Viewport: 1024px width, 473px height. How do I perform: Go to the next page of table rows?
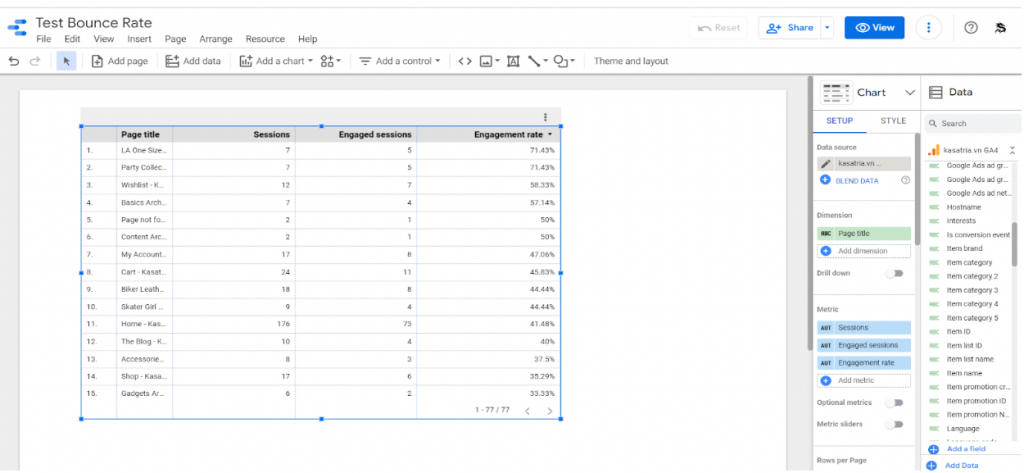tap(550, 411)
